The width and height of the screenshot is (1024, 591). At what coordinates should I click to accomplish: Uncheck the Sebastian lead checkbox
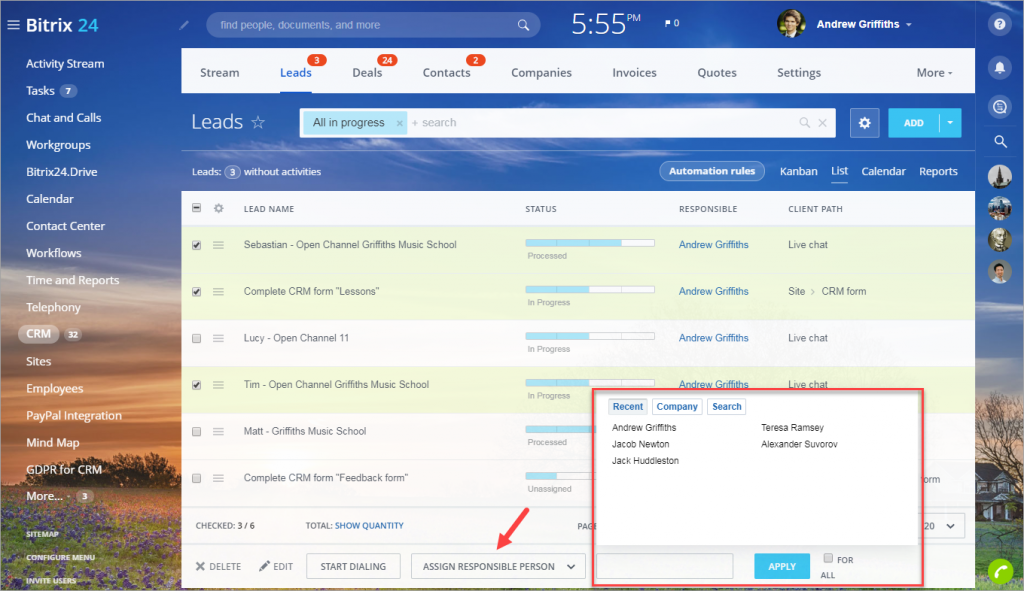tap(197, 246)
